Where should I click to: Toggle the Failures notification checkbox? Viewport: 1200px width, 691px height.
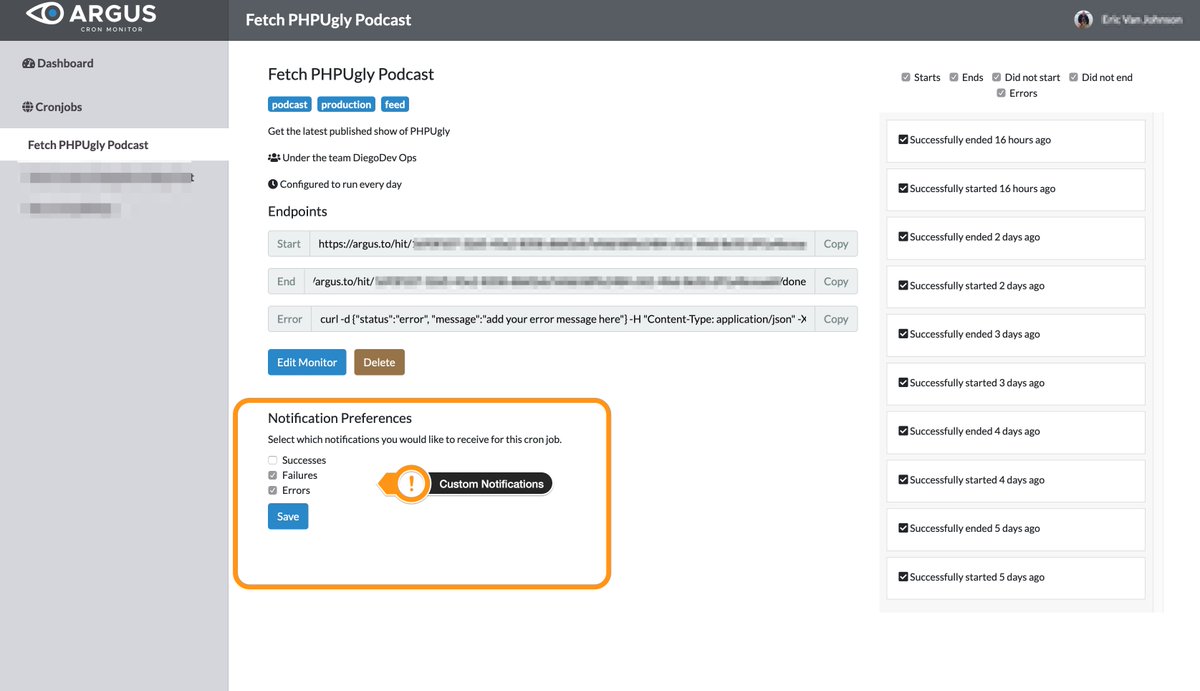[273, 475]
